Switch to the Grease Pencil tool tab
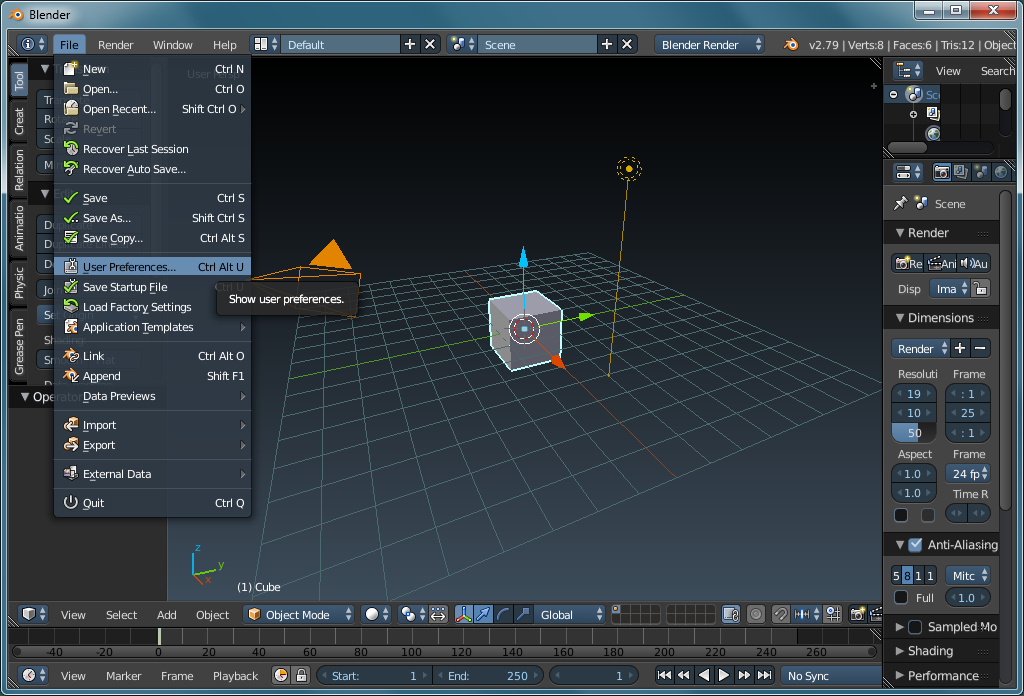 click(19, 347)
